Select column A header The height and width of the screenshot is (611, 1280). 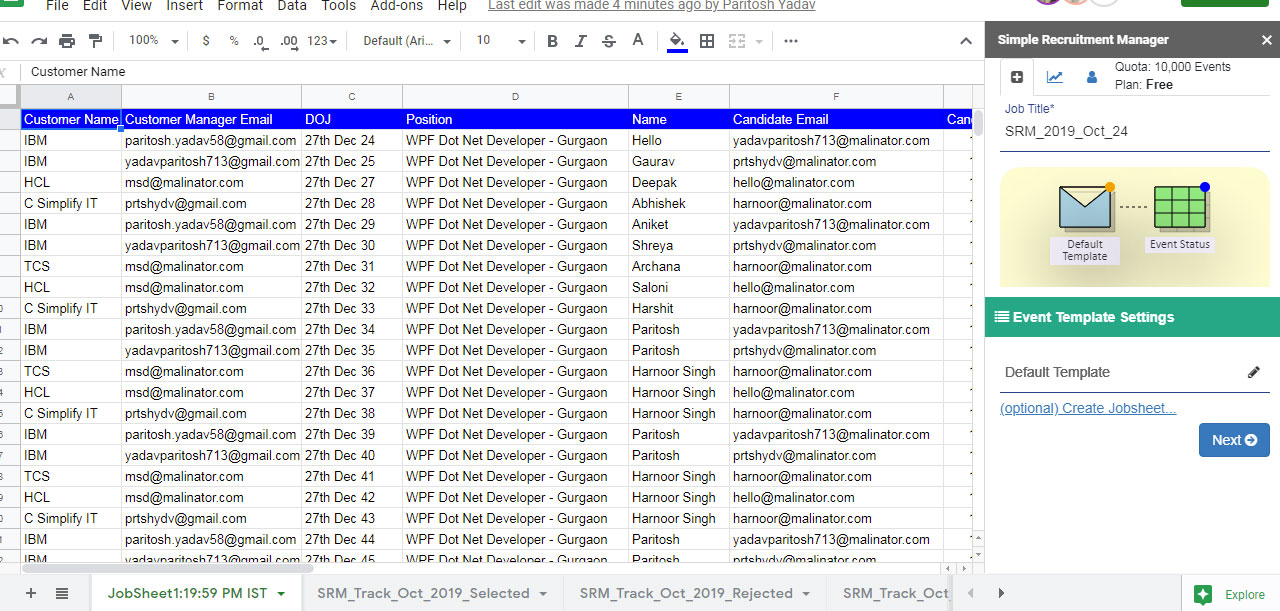70,96
